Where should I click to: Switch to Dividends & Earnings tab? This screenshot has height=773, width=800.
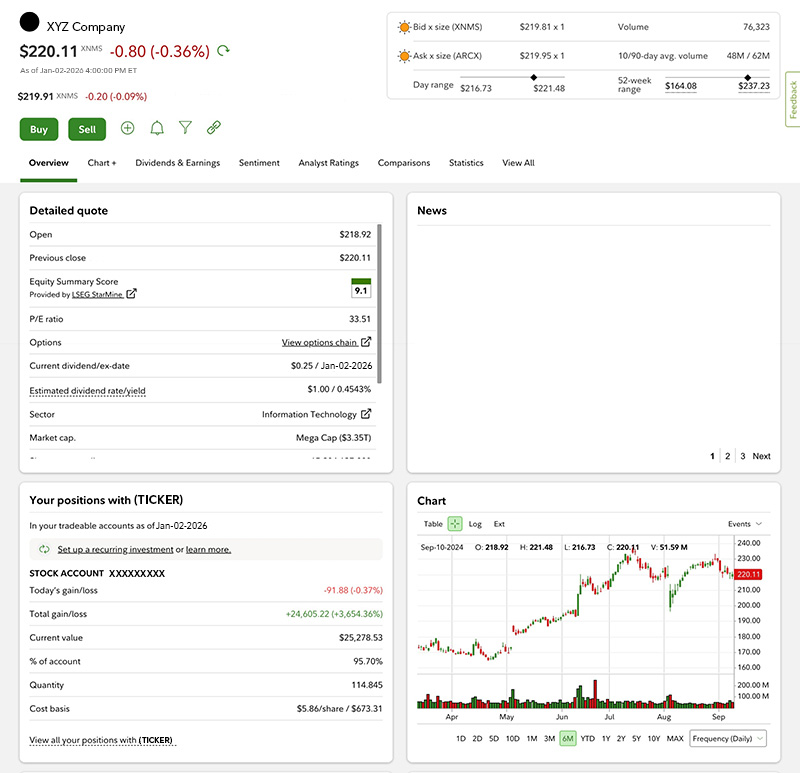177,163
